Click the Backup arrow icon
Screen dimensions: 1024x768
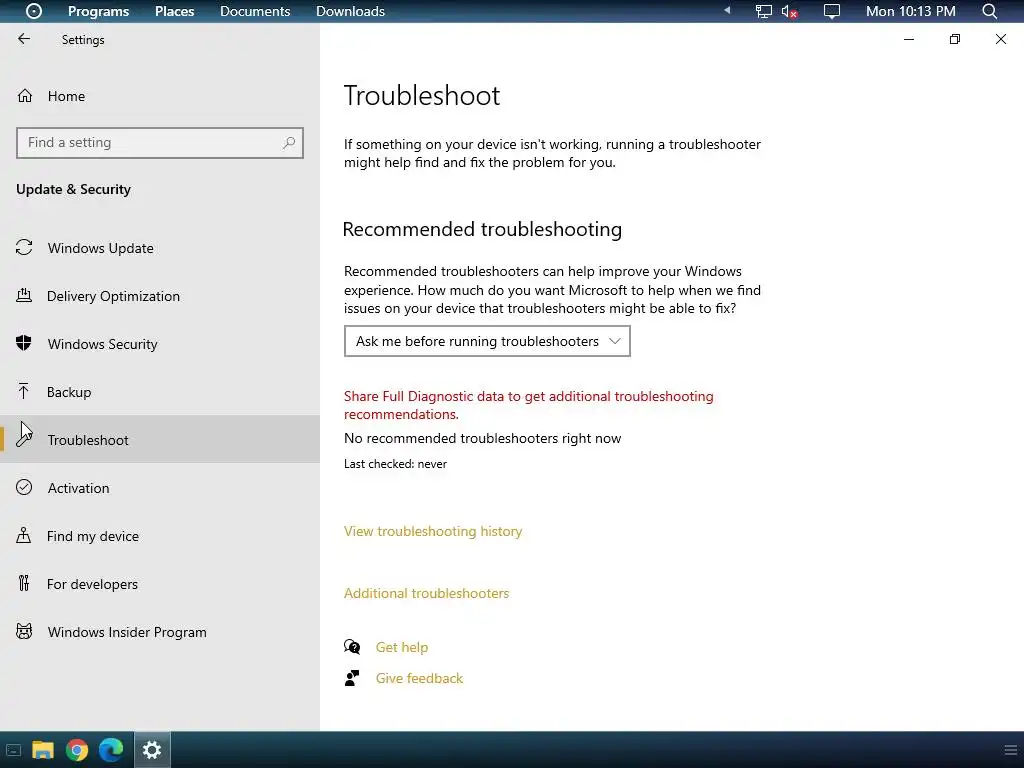pos(24,391)
